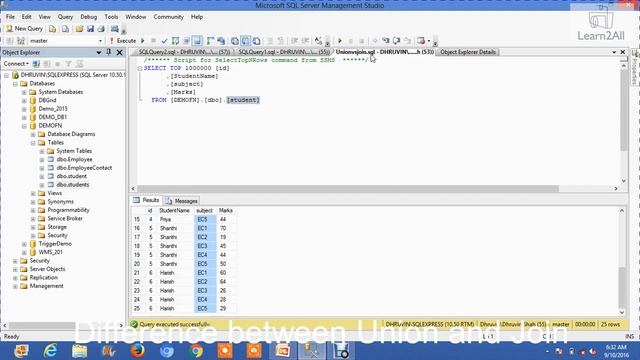Image resolution: width=640 pixels, height=360 pixels.
Task: Open the Query menu
Action: 65,17
